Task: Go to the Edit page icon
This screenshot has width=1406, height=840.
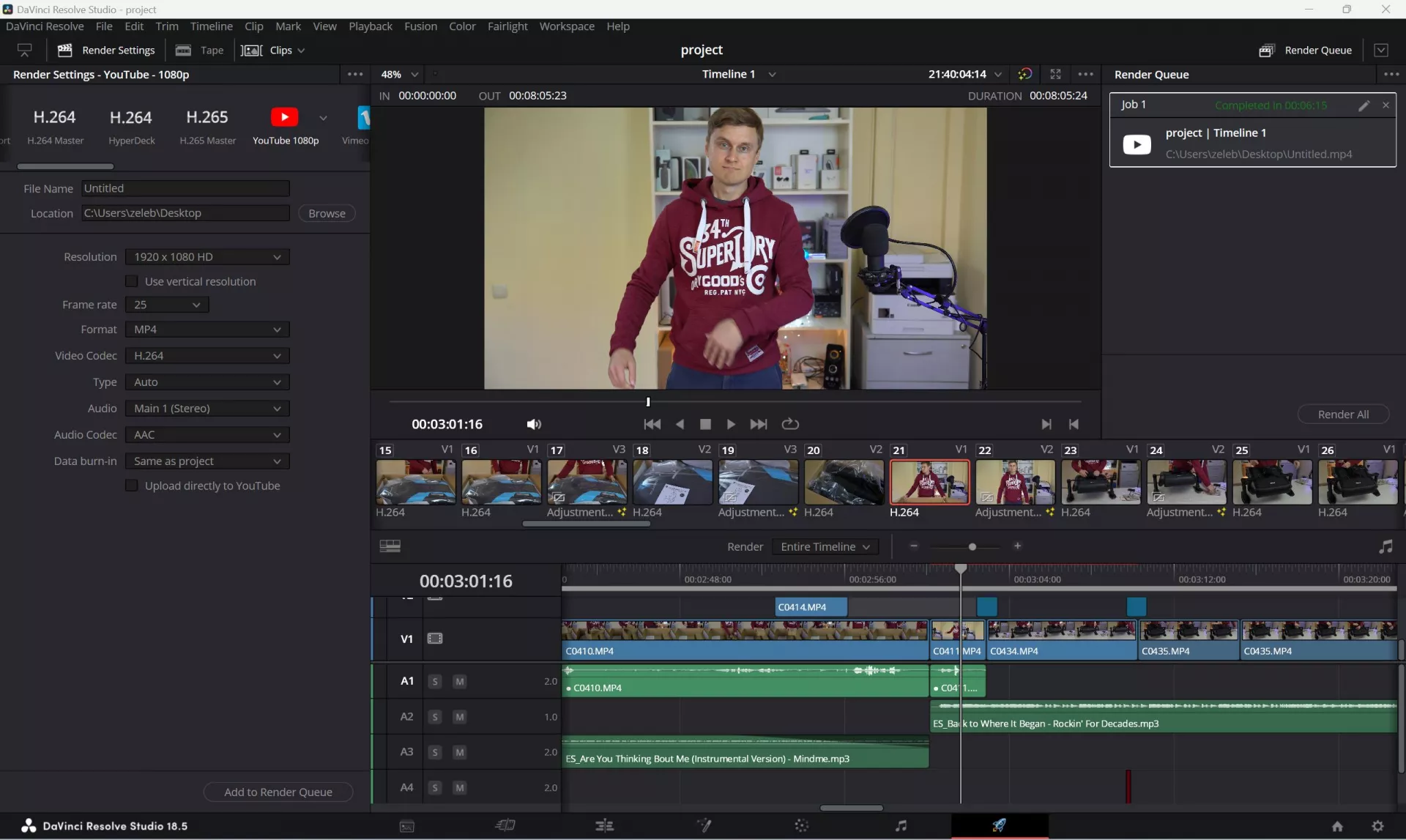Action: [605, 825]
